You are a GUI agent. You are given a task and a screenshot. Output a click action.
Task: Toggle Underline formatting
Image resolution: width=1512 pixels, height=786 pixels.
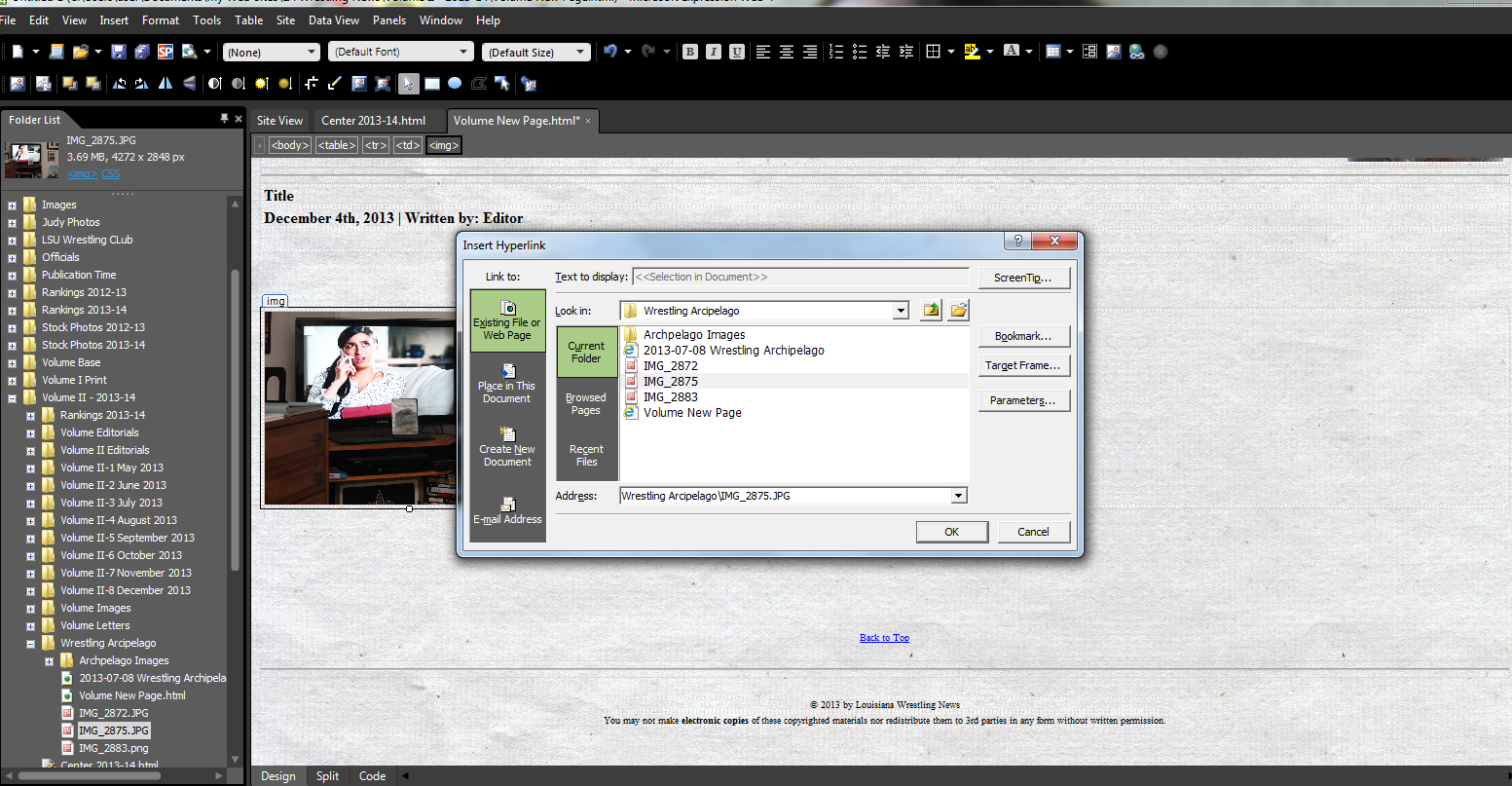[737, 52]
